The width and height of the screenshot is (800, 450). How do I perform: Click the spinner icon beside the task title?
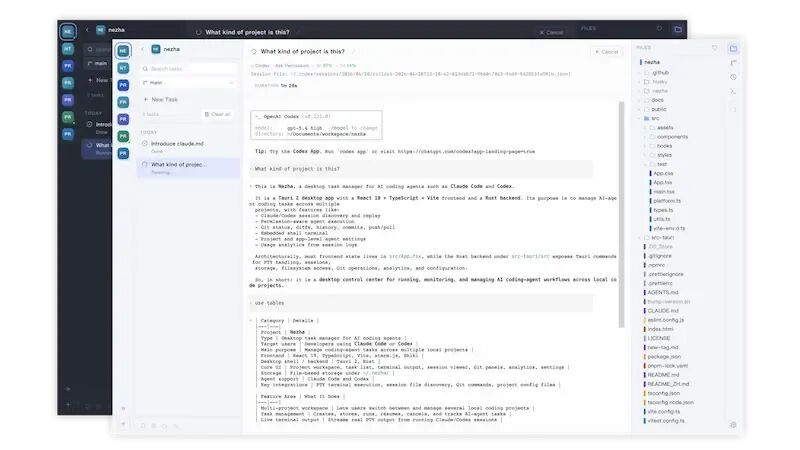pyautogui.click(x=254, y=52)
